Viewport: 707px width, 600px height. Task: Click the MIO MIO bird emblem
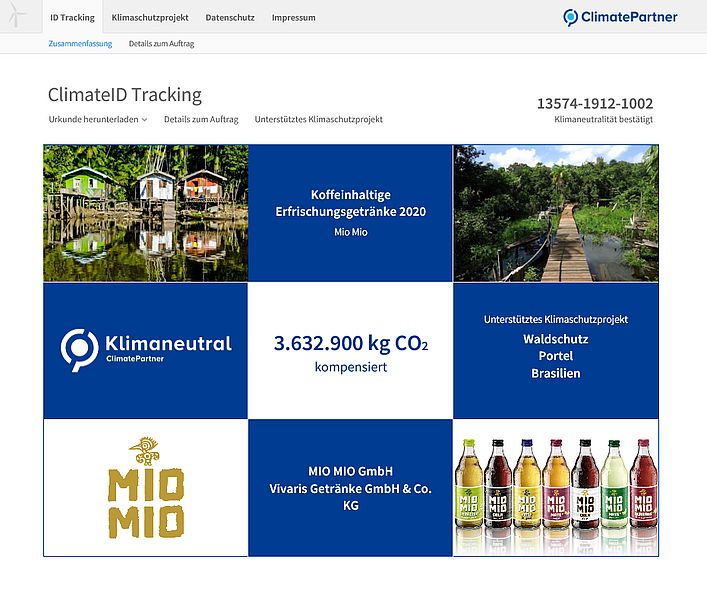(x=145, y=452)
